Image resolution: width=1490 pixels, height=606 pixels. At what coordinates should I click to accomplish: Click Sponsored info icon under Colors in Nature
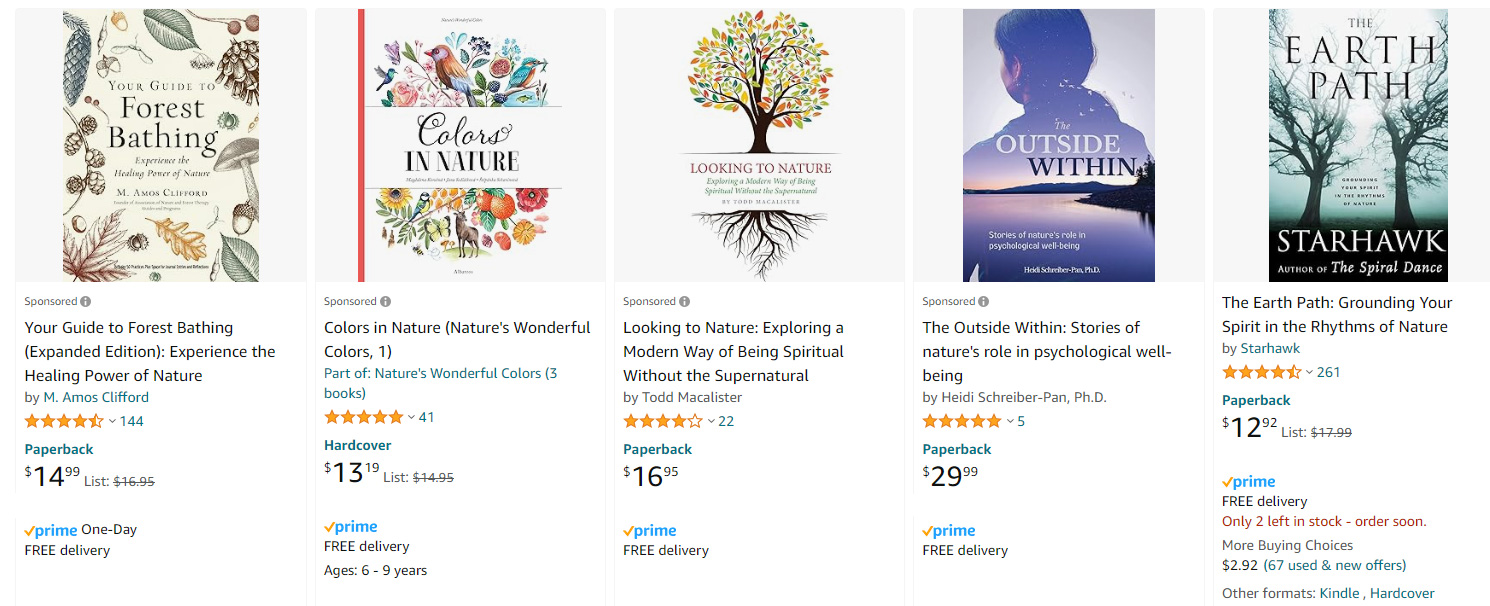click(386, 302)
